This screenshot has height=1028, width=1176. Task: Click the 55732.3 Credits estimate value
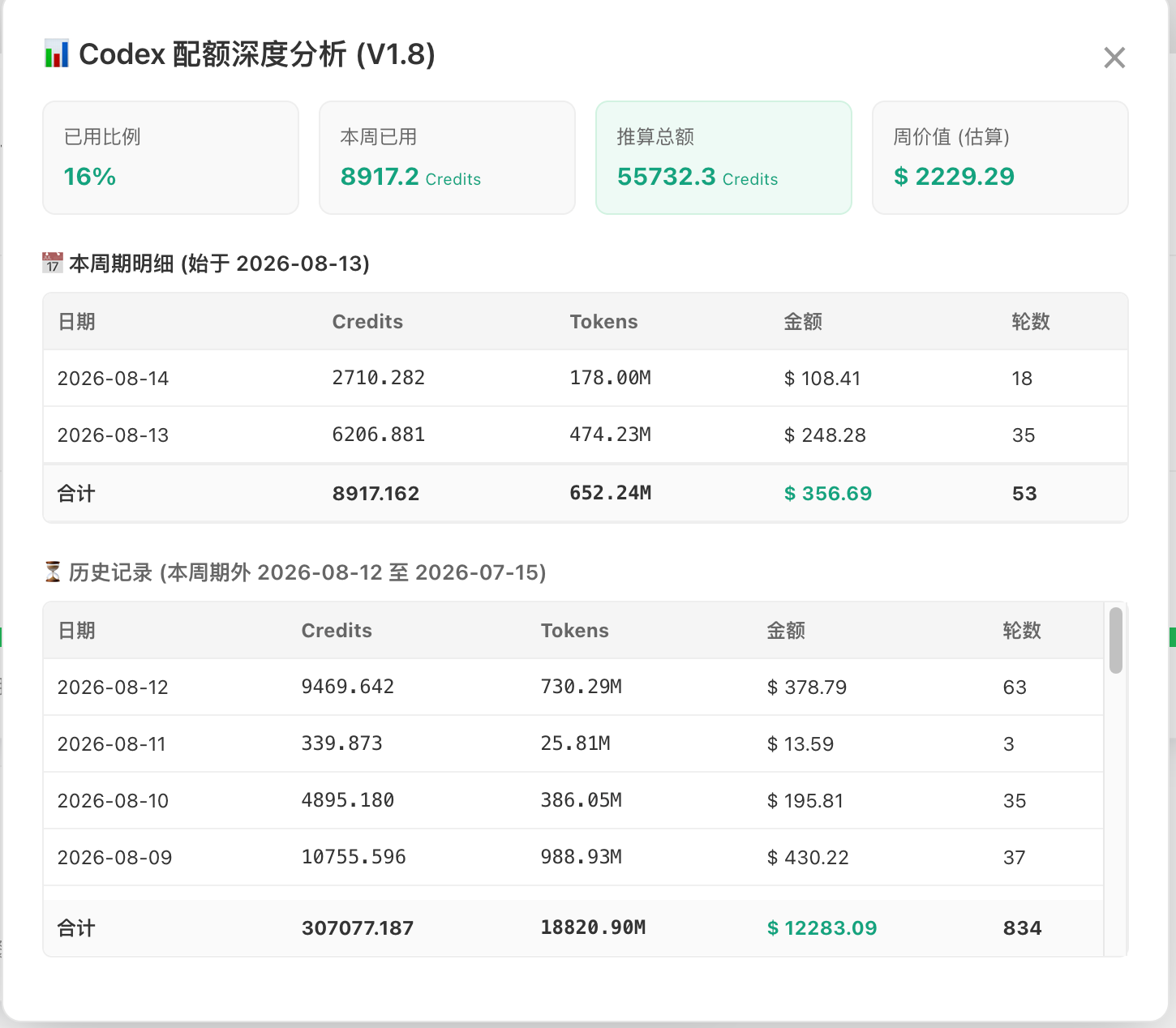pos(697,177)
